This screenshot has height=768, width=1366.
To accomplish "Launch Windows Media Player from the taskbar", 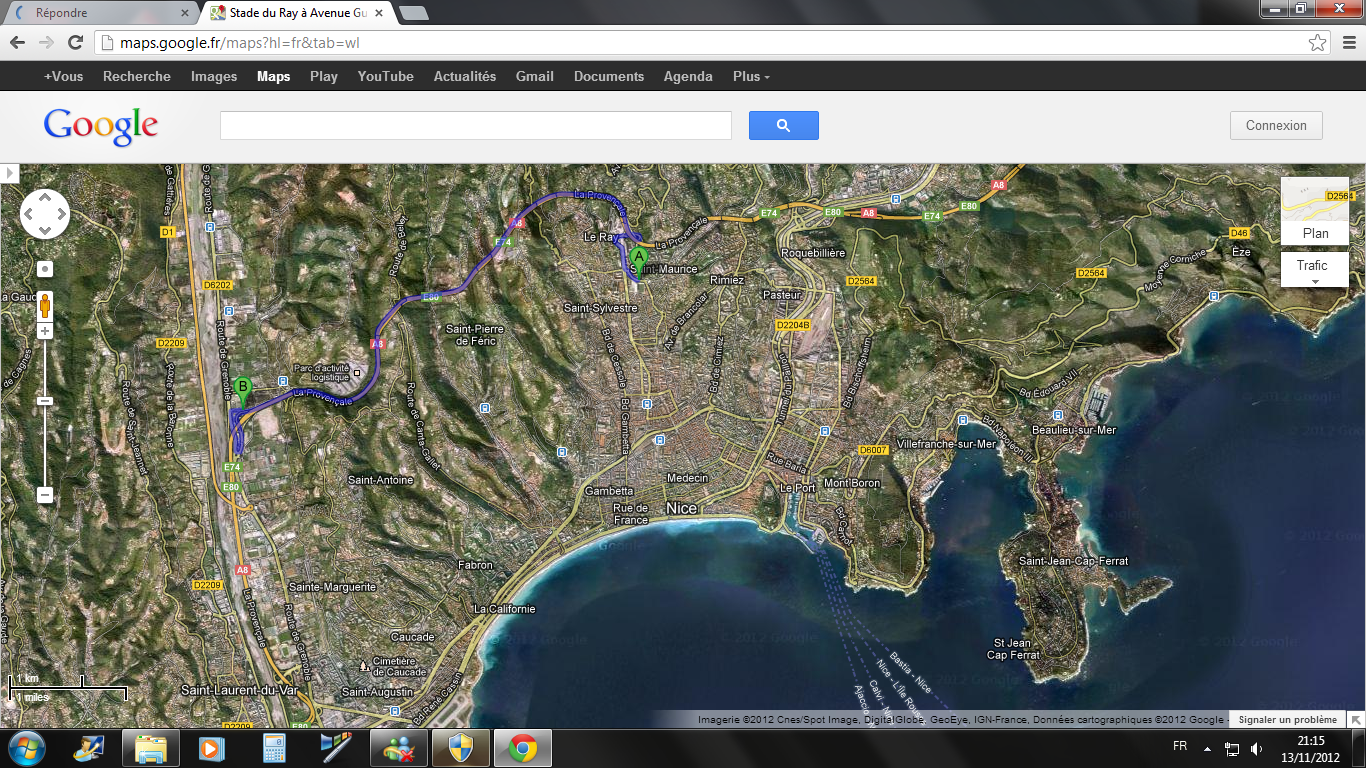I will pos(209,748).
